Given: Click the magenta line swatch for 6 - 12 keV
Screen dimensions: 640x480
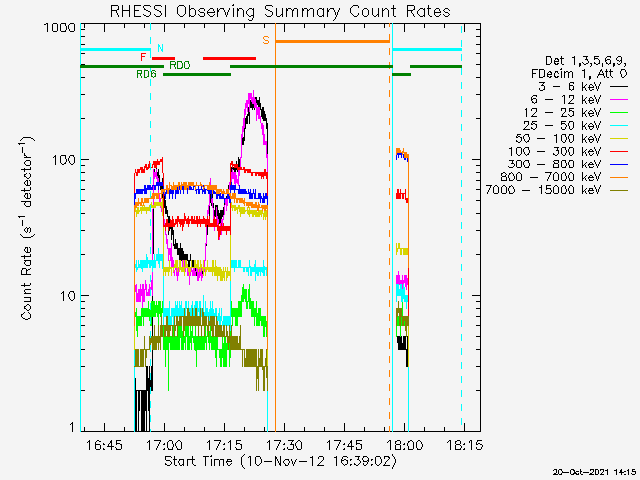Looking at the screenshot, I should (619, 100).
